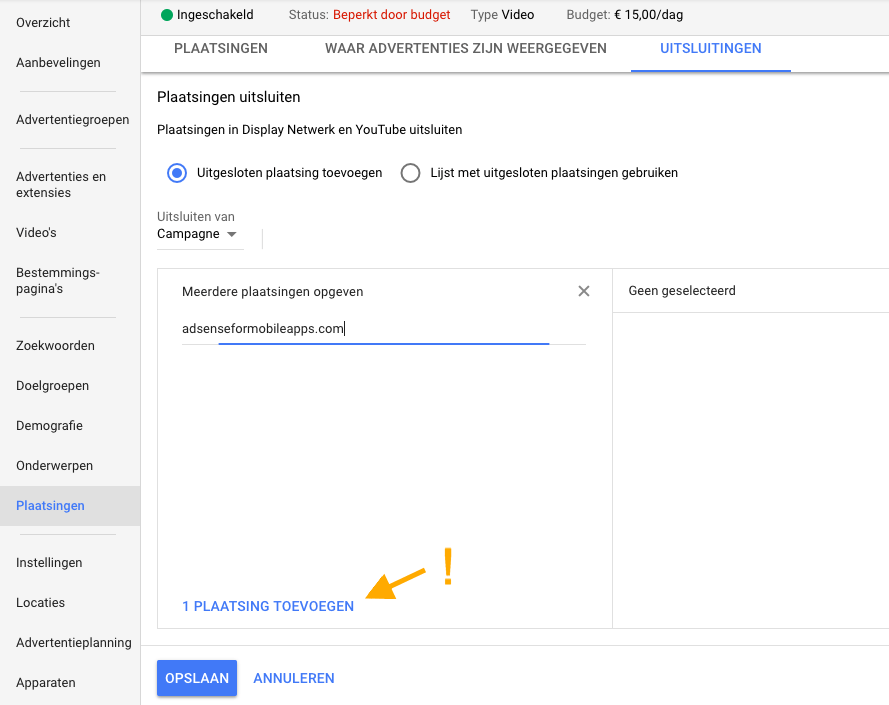The image size is (889, 705).
Task: Close the Meerdere plaatsingen opgeven panel
Action: coord(584,291)
